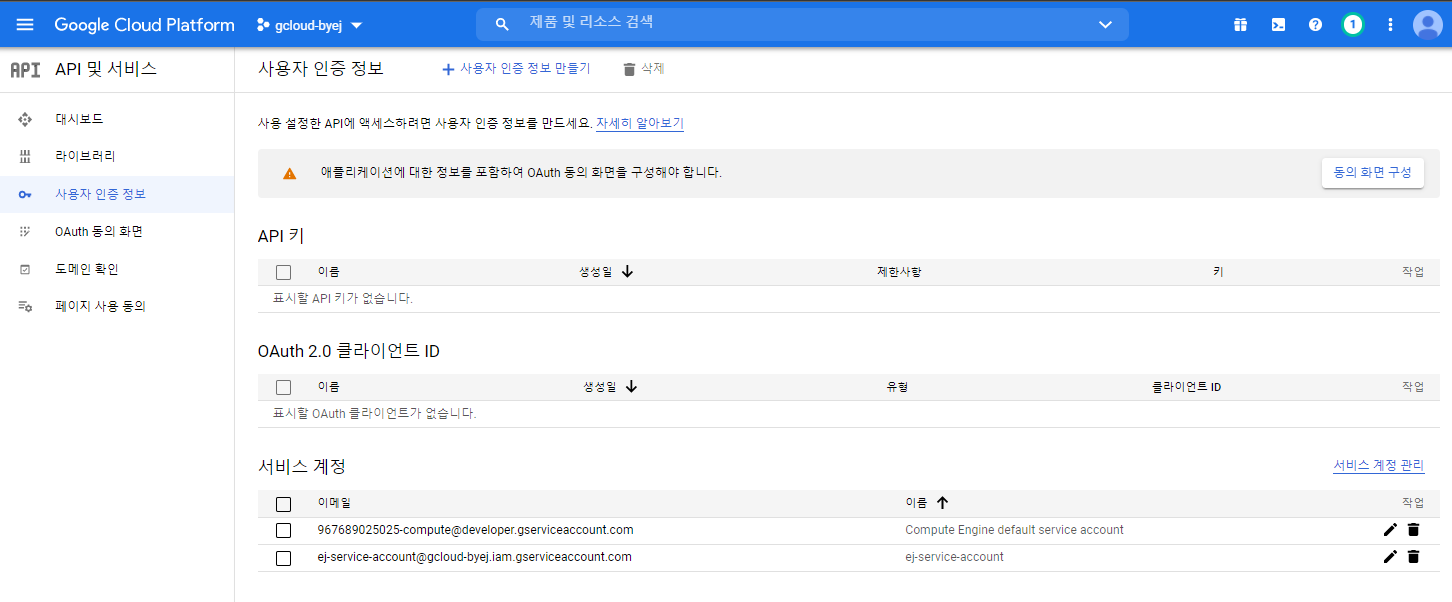Click the Google Cloud Platform logo text

pos(145,25)
